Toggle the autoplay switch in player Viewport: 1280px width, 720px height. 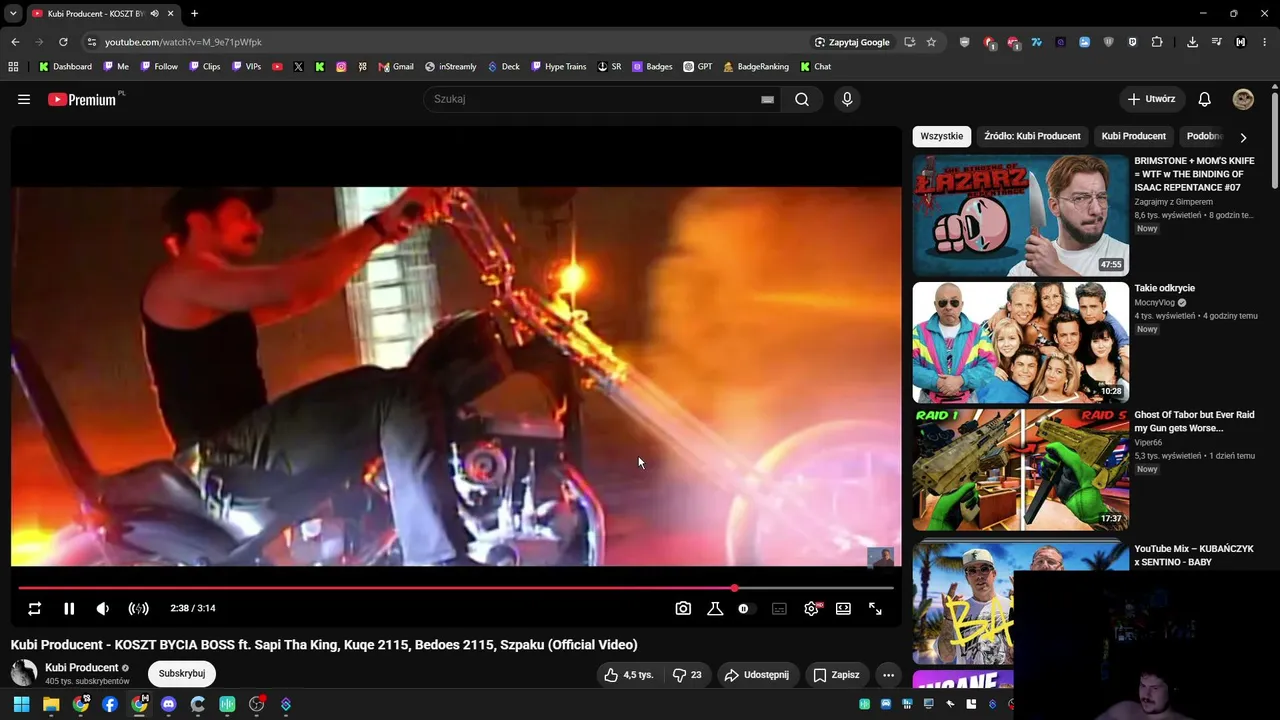click(x=746, y=608)
